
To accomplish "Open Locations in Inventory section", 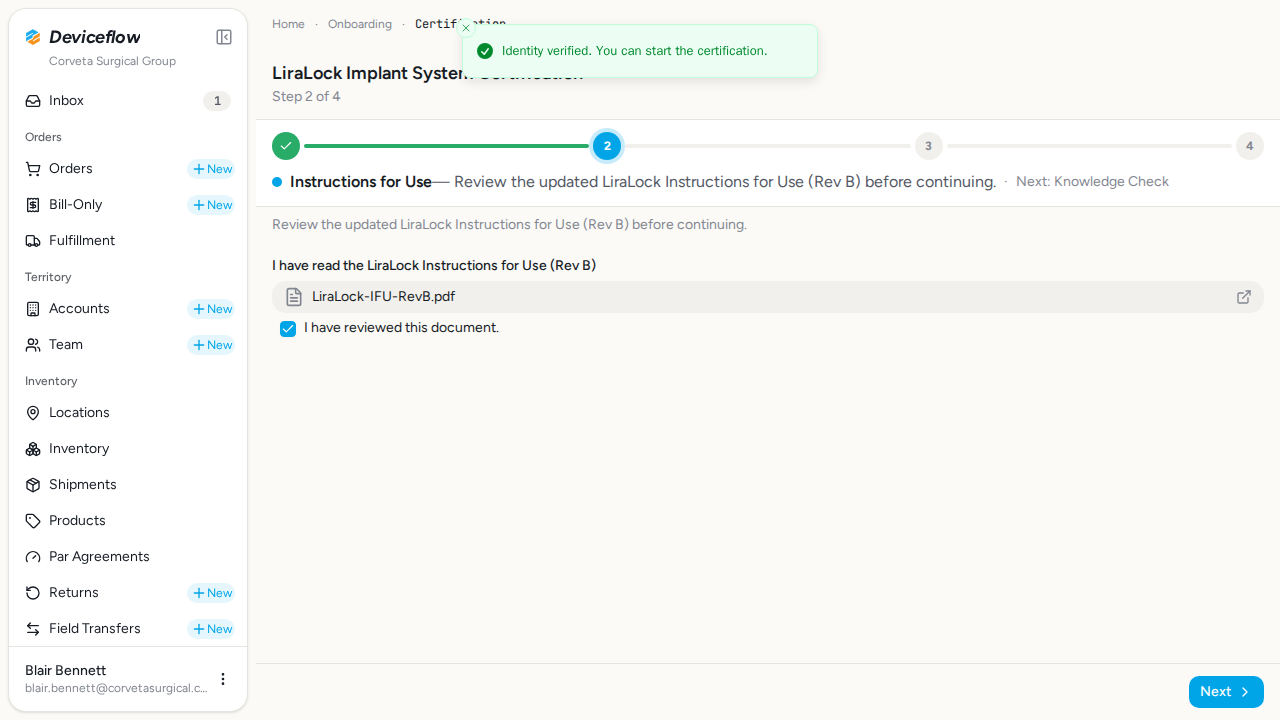I will 128,413.
